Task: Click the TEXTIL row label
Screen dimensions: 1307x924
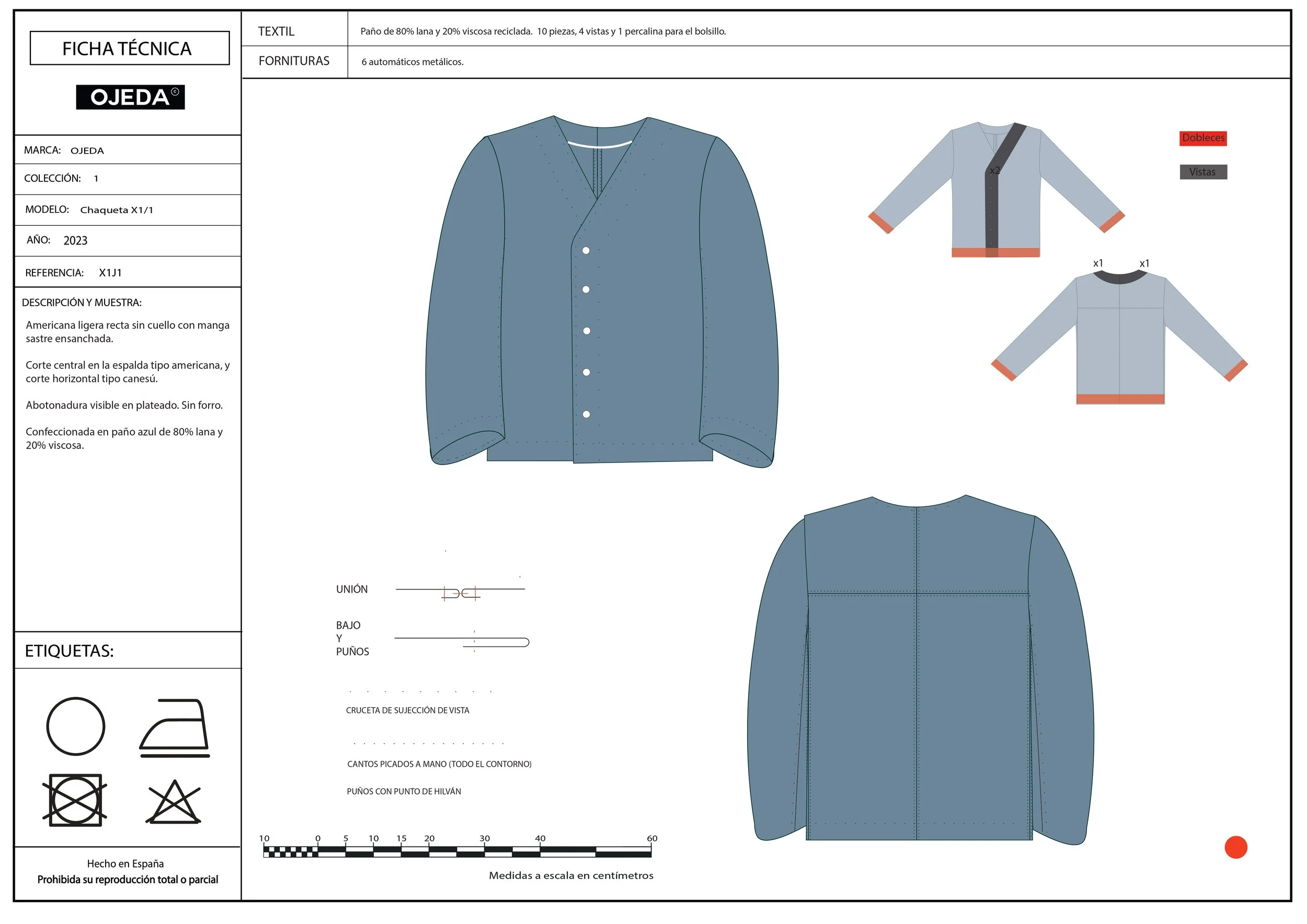Action: tap(277, 31)
